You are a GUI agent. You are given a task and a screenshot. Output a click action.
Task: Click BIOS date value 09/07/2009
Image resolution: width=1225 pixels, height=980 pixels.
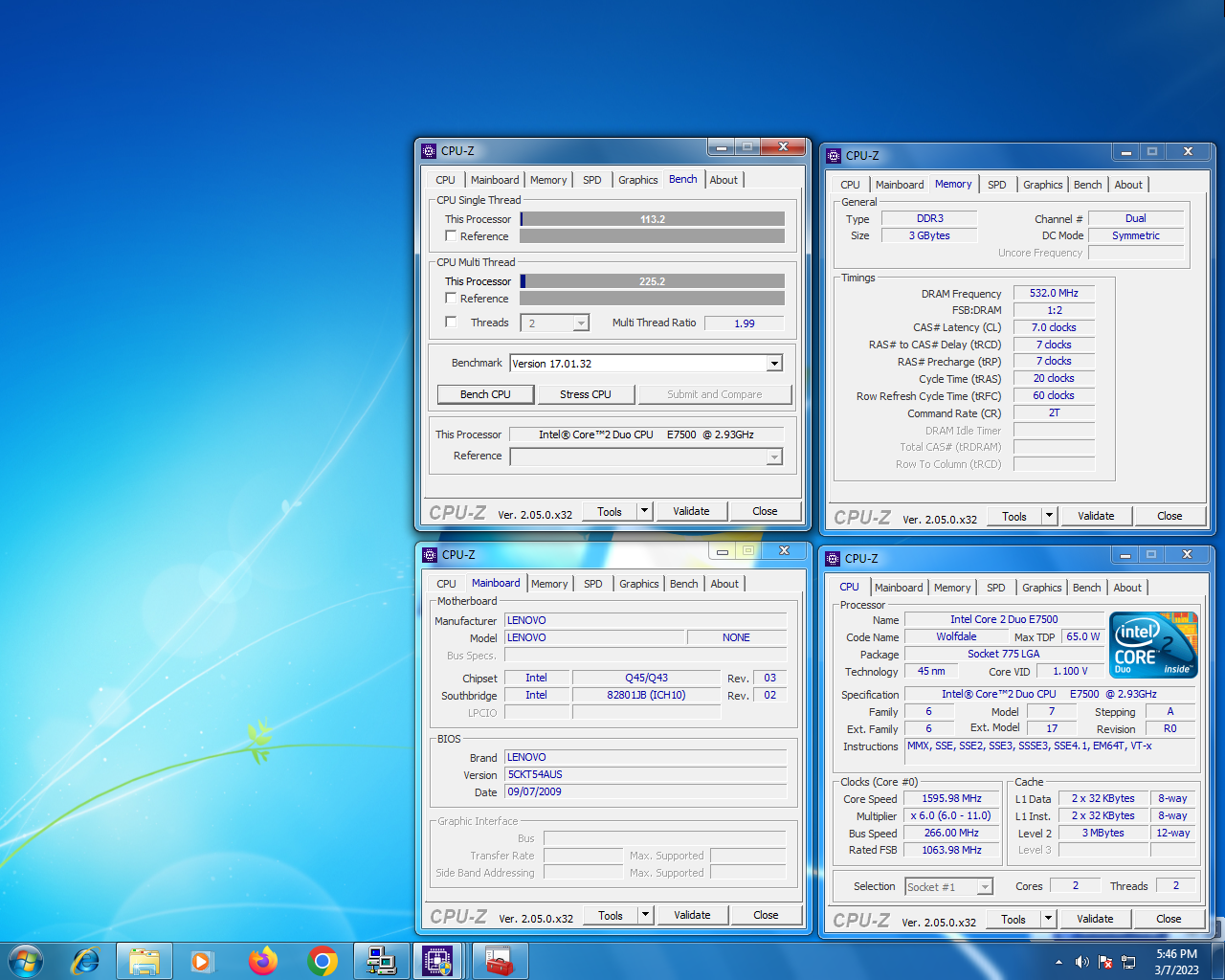point(646,791)
